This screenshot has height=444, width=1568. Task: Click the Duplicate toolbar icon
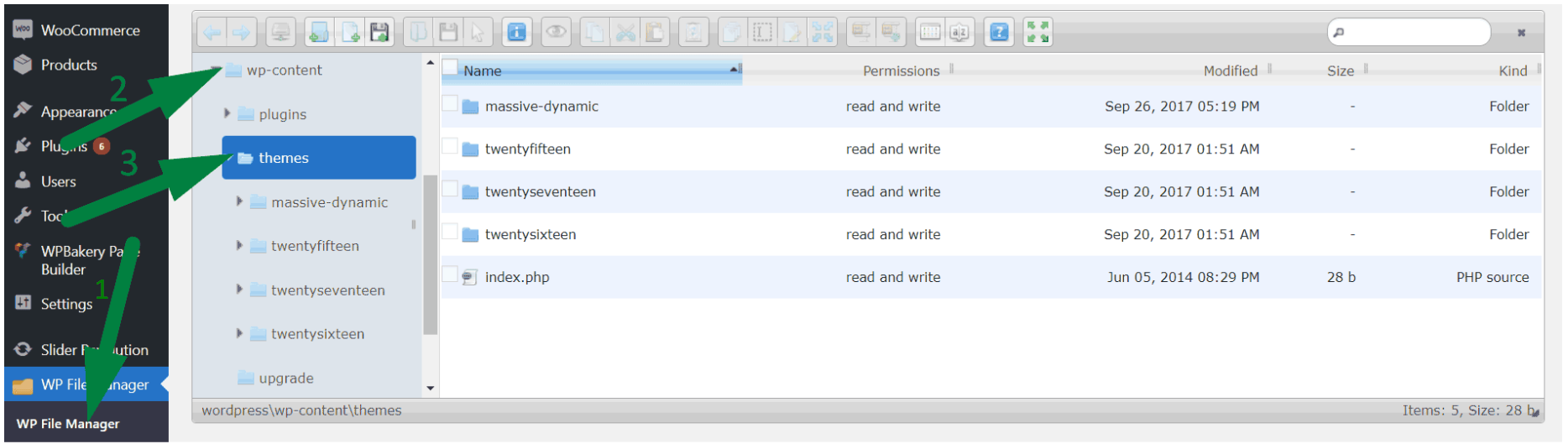click(x=733, y=33)
